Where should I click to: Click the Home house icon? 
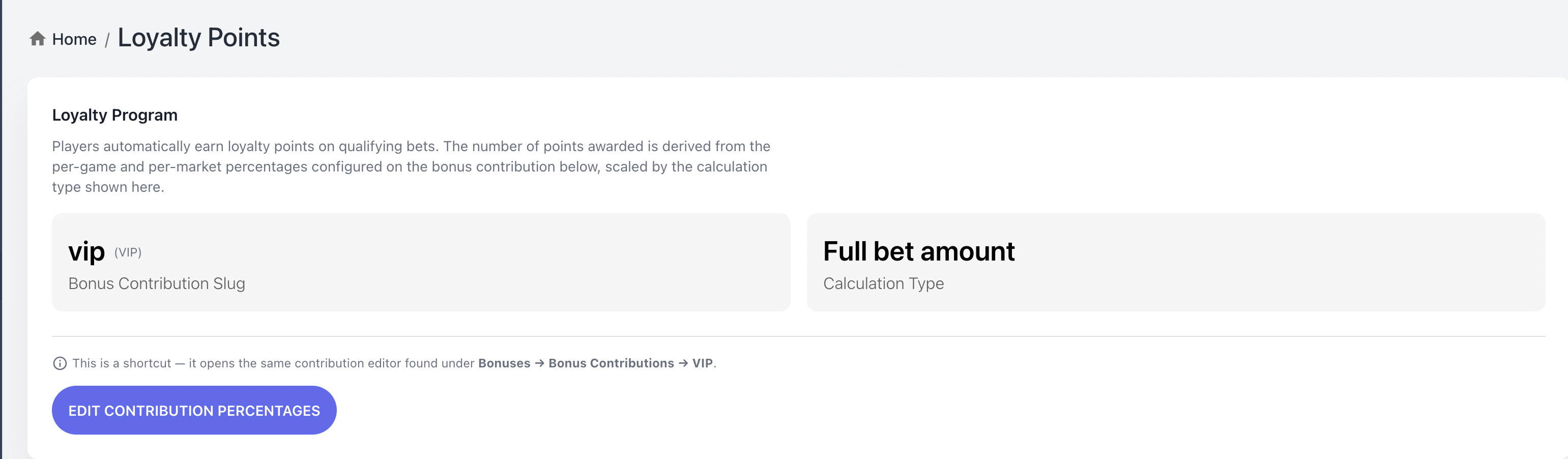pyautogui.click(x=38, y=39)
